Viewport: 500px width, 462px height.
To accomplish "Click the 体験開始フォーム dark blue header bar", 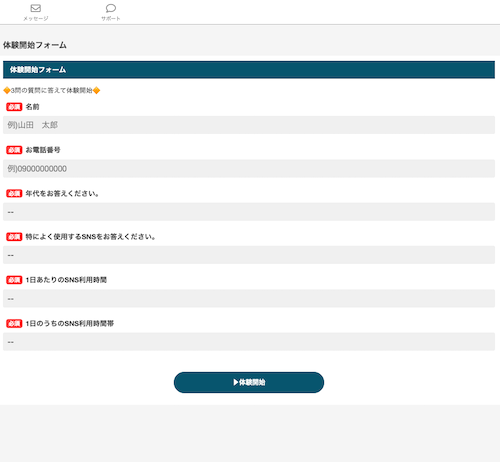I will point(249,70).
